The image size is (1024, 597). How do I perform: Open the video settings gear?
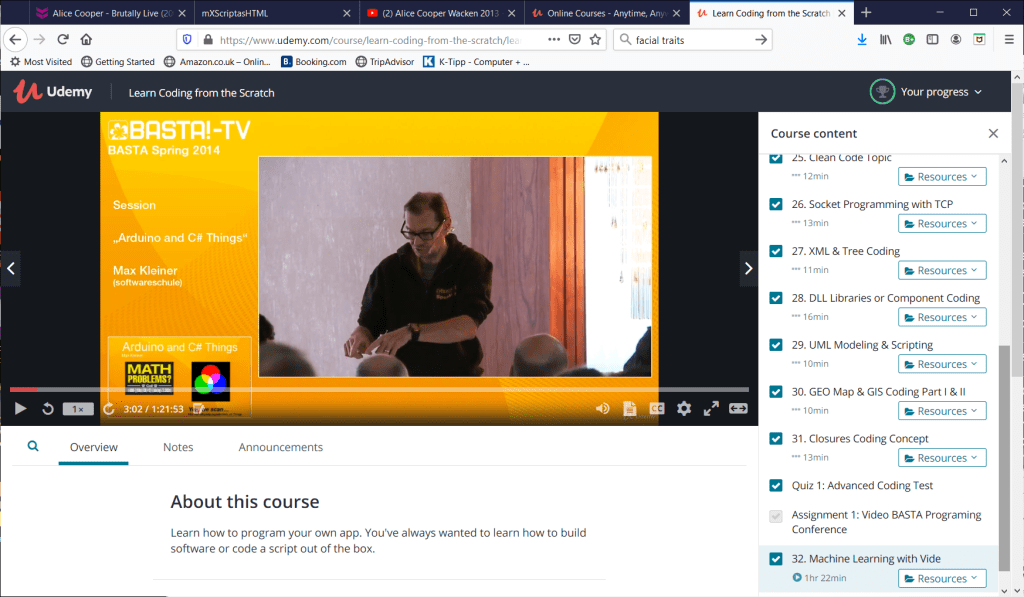click(x=684, y=408)
